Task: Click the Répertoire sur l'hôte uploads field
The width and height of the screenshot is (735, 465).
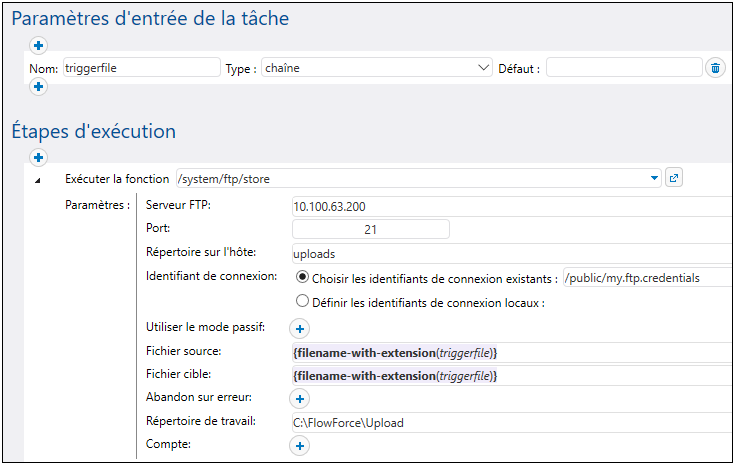Action: pyautogui.click(x=510, y=254)
